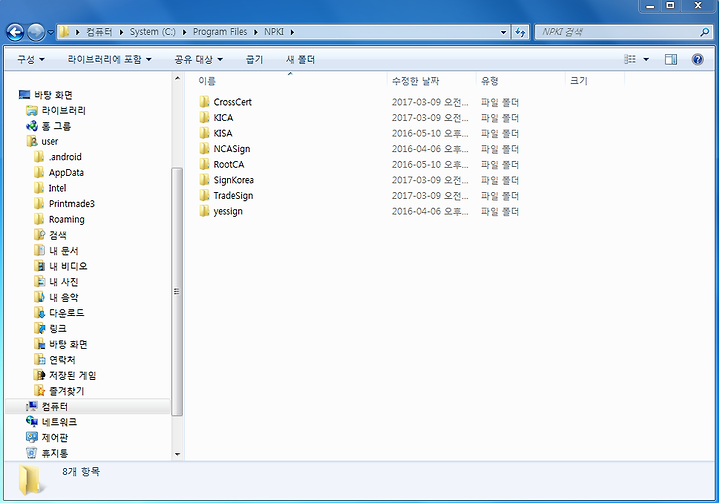Expand the arrow after NPKI in breadcrumb
720x503 pixels.
coord(292,32)
